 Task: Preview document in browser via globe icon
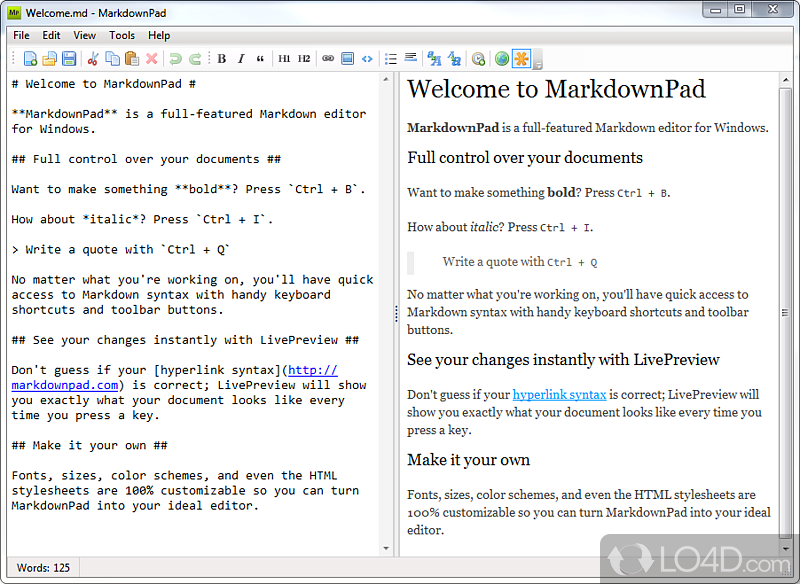pyautogui.click(x=502, y=59)
